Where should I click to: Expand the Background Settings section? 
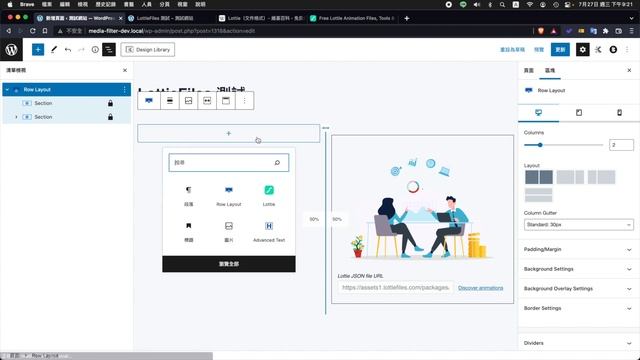pos(579,269)
